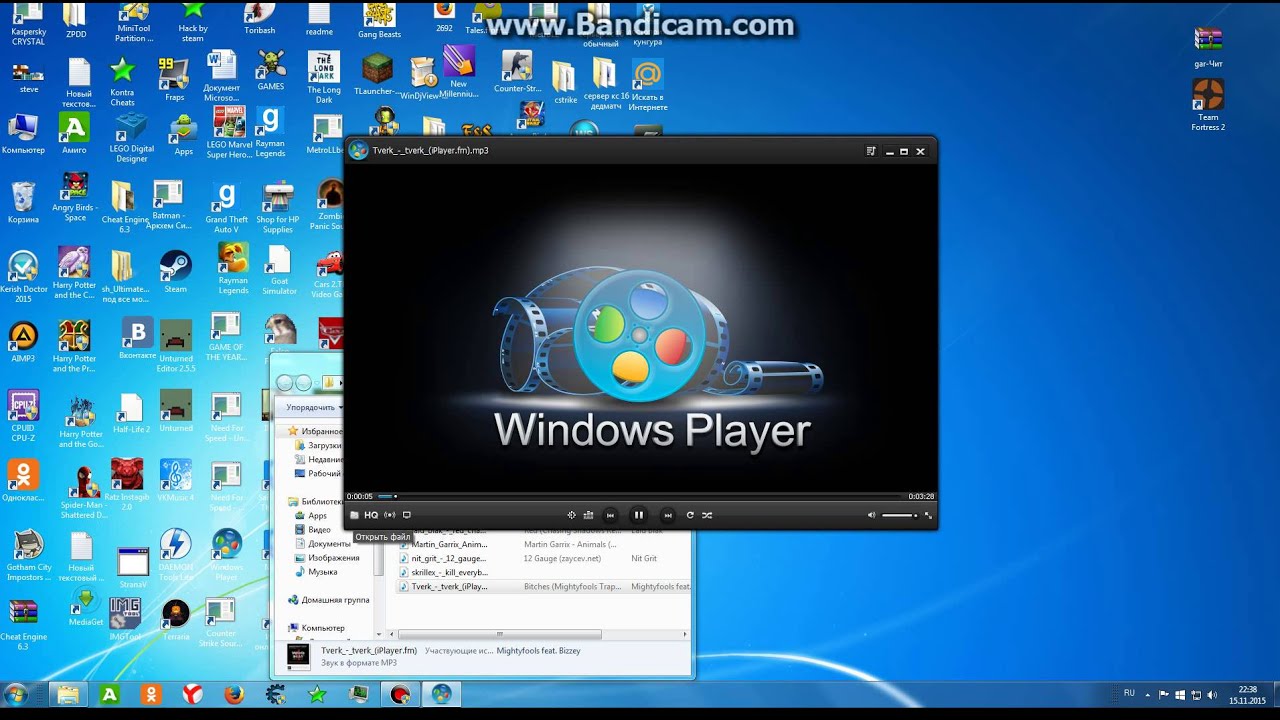Click the RU language indicator

point(1129,693)
